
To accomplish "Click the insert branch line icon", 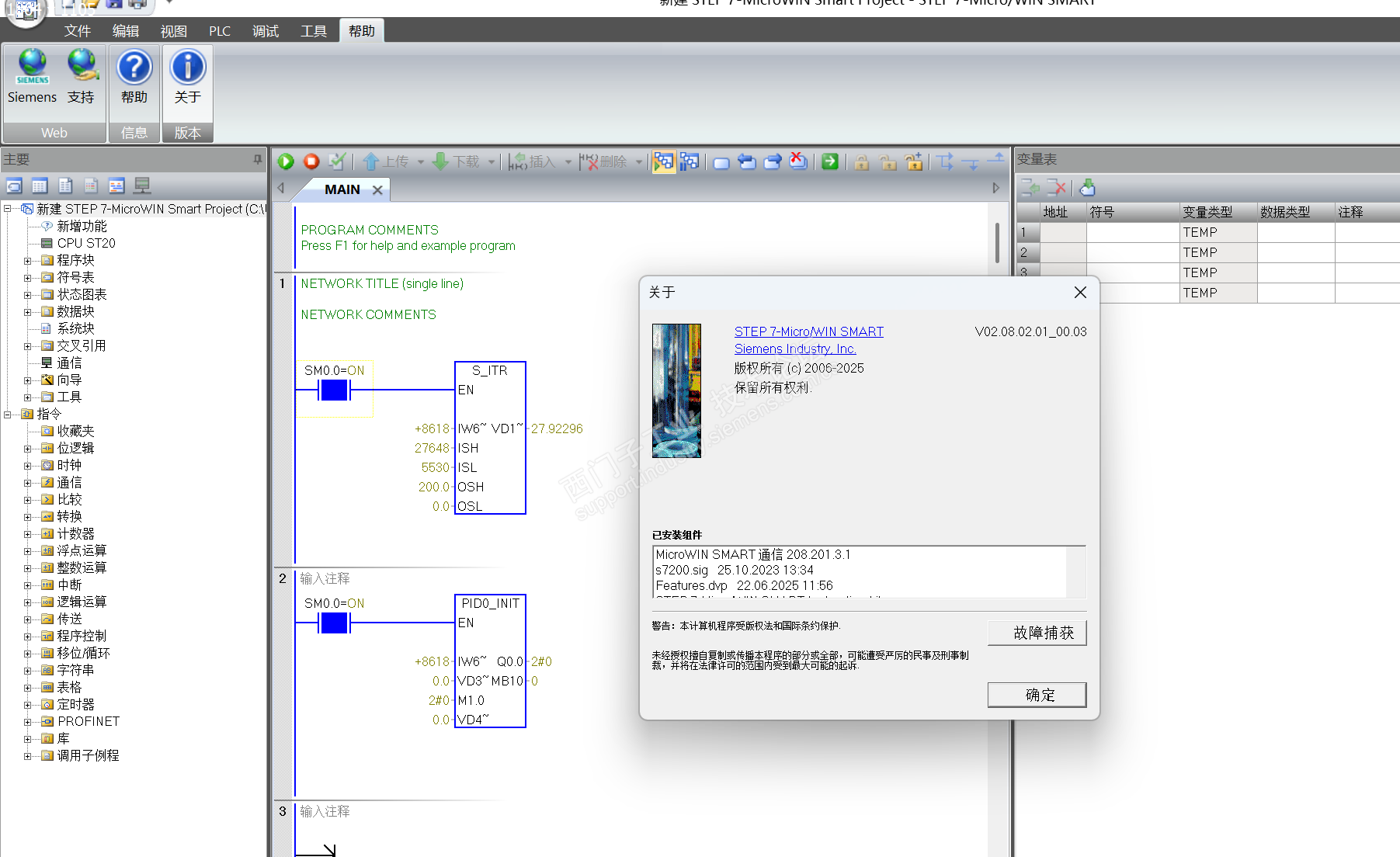I will [944, 161].
